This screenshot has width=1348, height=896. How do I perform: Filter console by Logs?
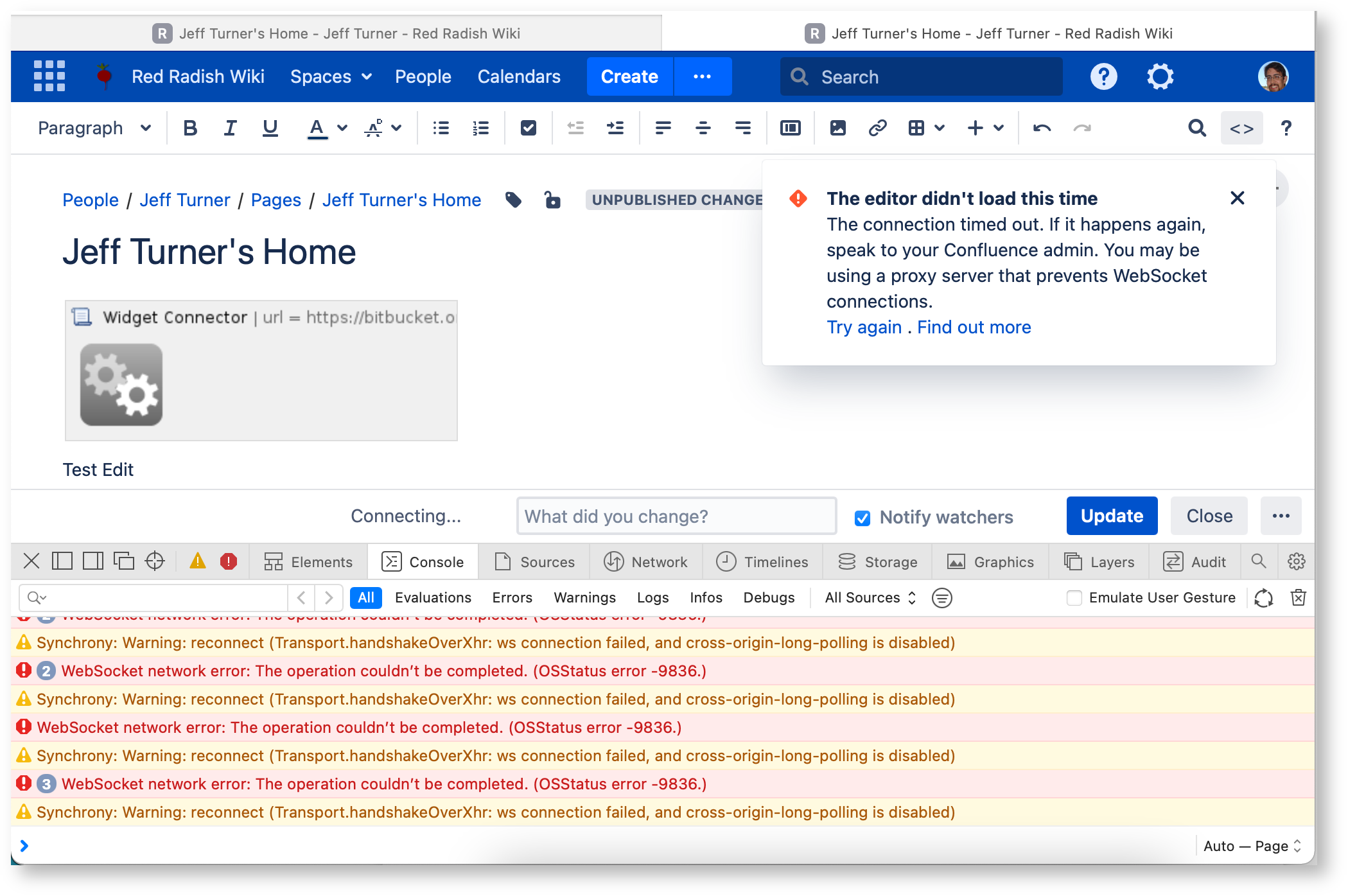coord(652,598)
